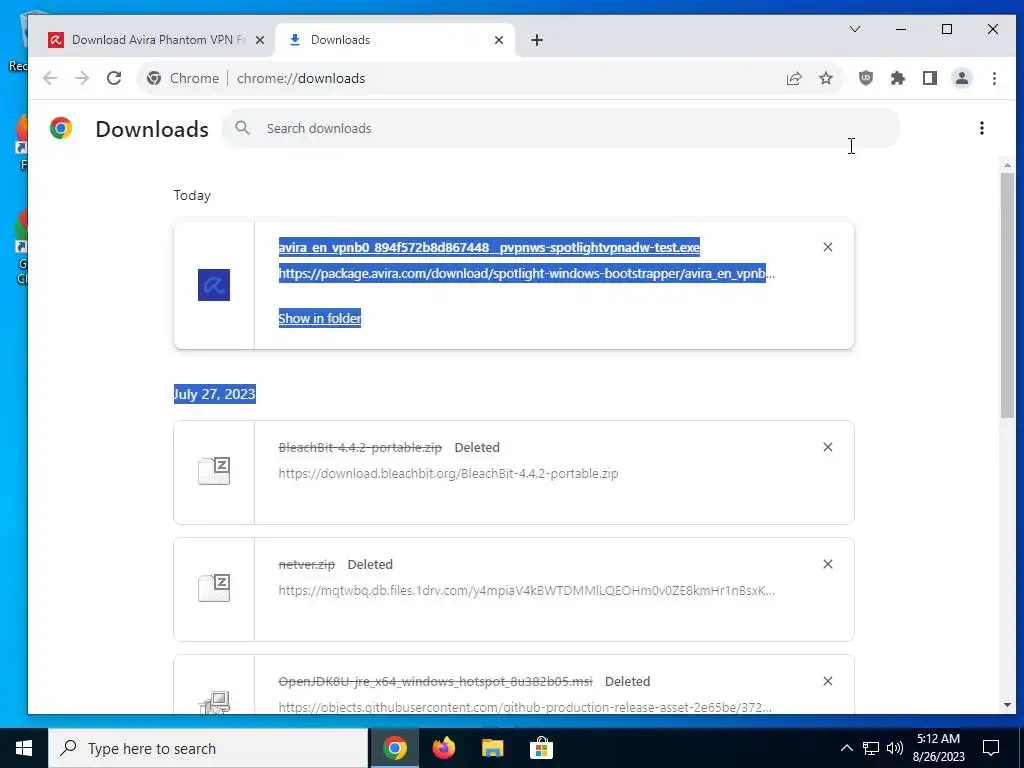Close the Downloads tab
The width and height of the screenshot is (1024, 768).
pos(499,40)
